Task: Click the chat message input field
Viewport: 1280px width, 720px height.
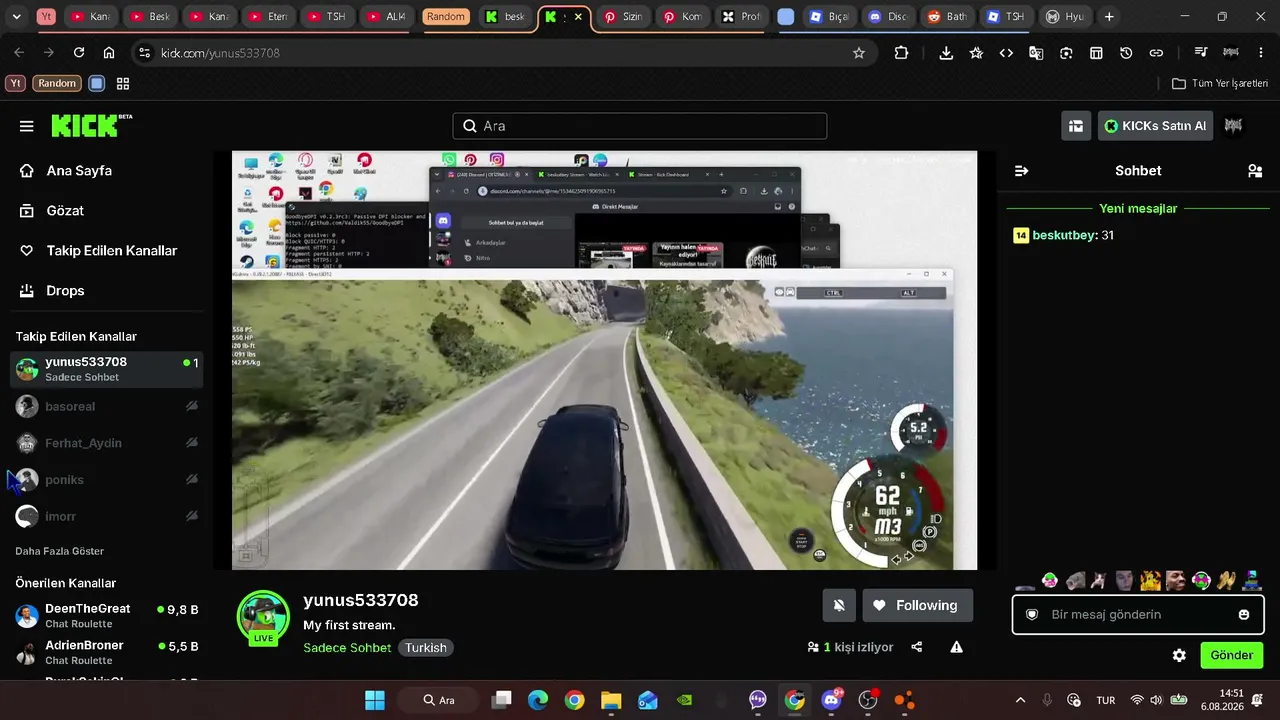Action: click(1139, 615)
